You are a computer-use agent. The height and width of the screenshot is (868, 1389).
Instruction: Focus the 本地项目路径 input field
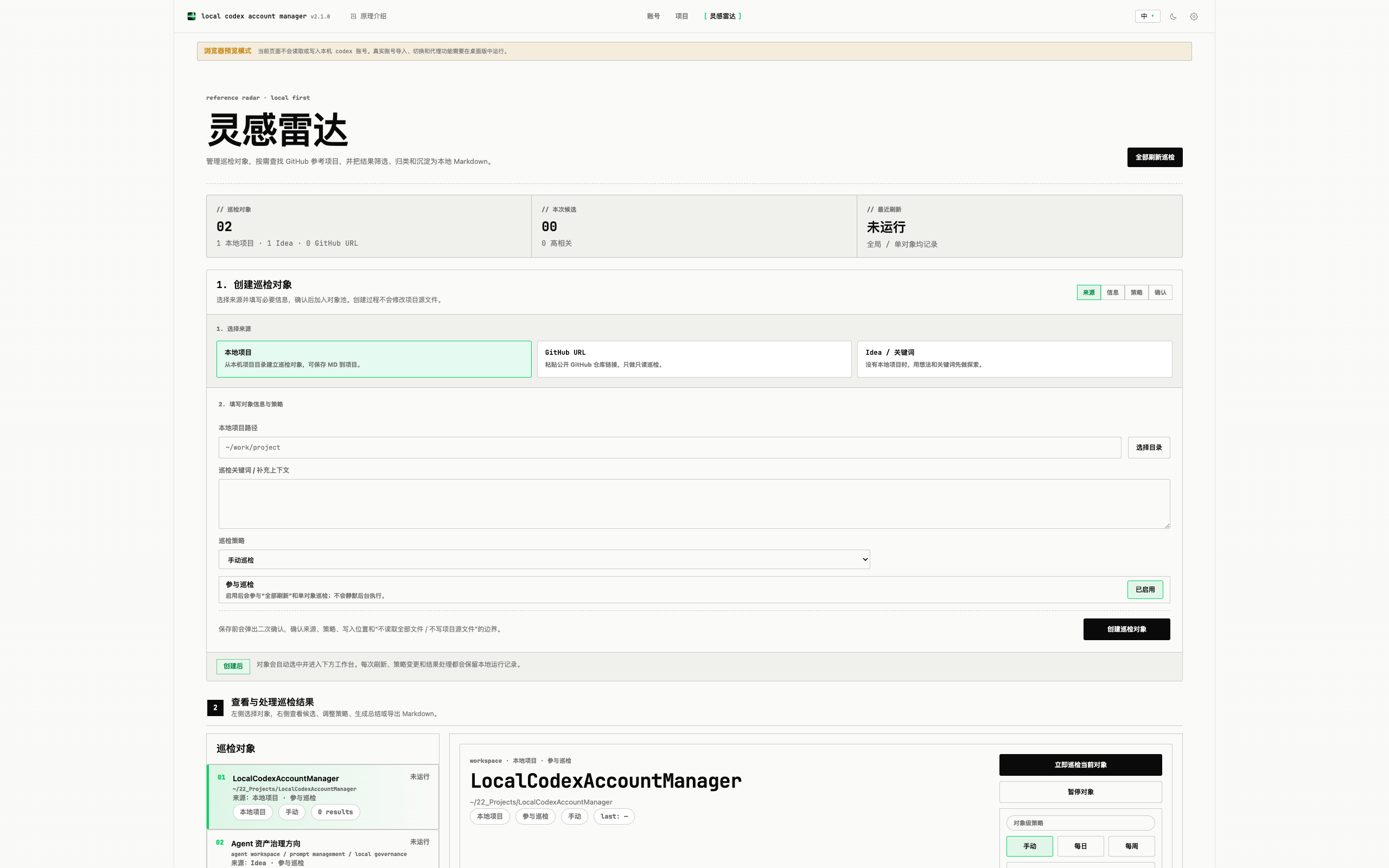click(669, 448)
